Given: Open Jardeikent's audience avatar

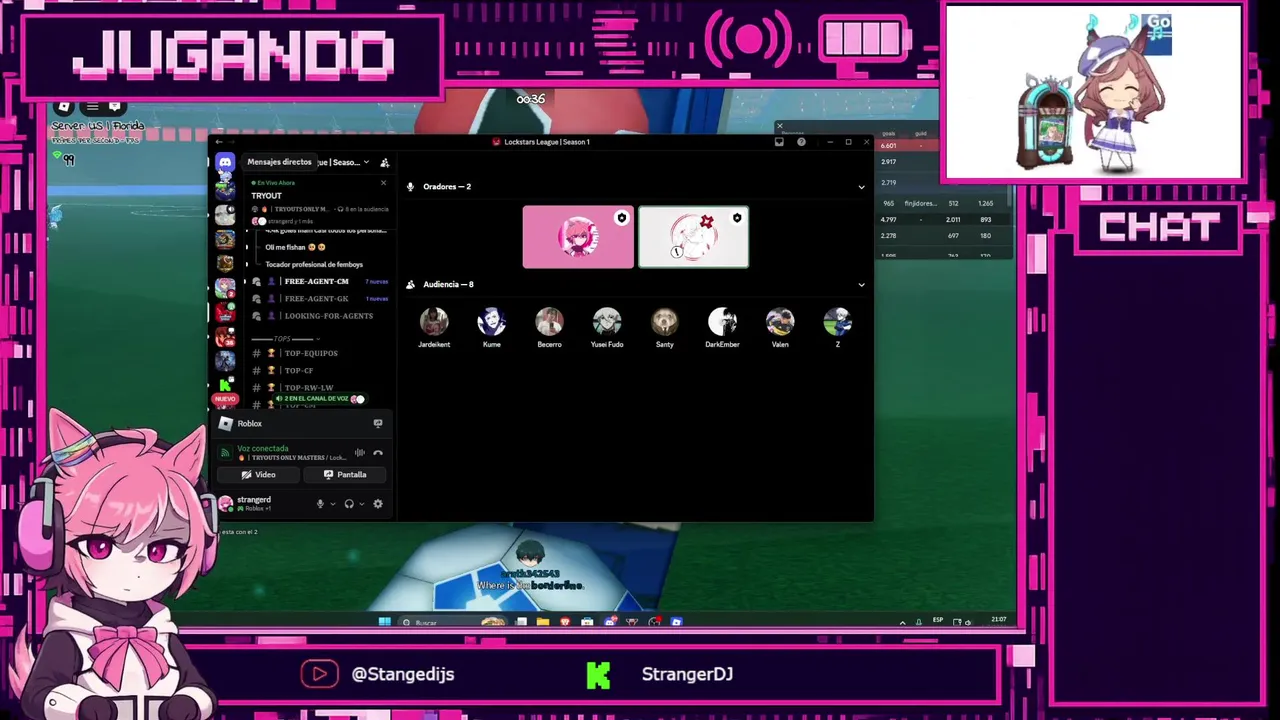Looking at the screenshot, I should pyautogui.click(x=434, y=321).
